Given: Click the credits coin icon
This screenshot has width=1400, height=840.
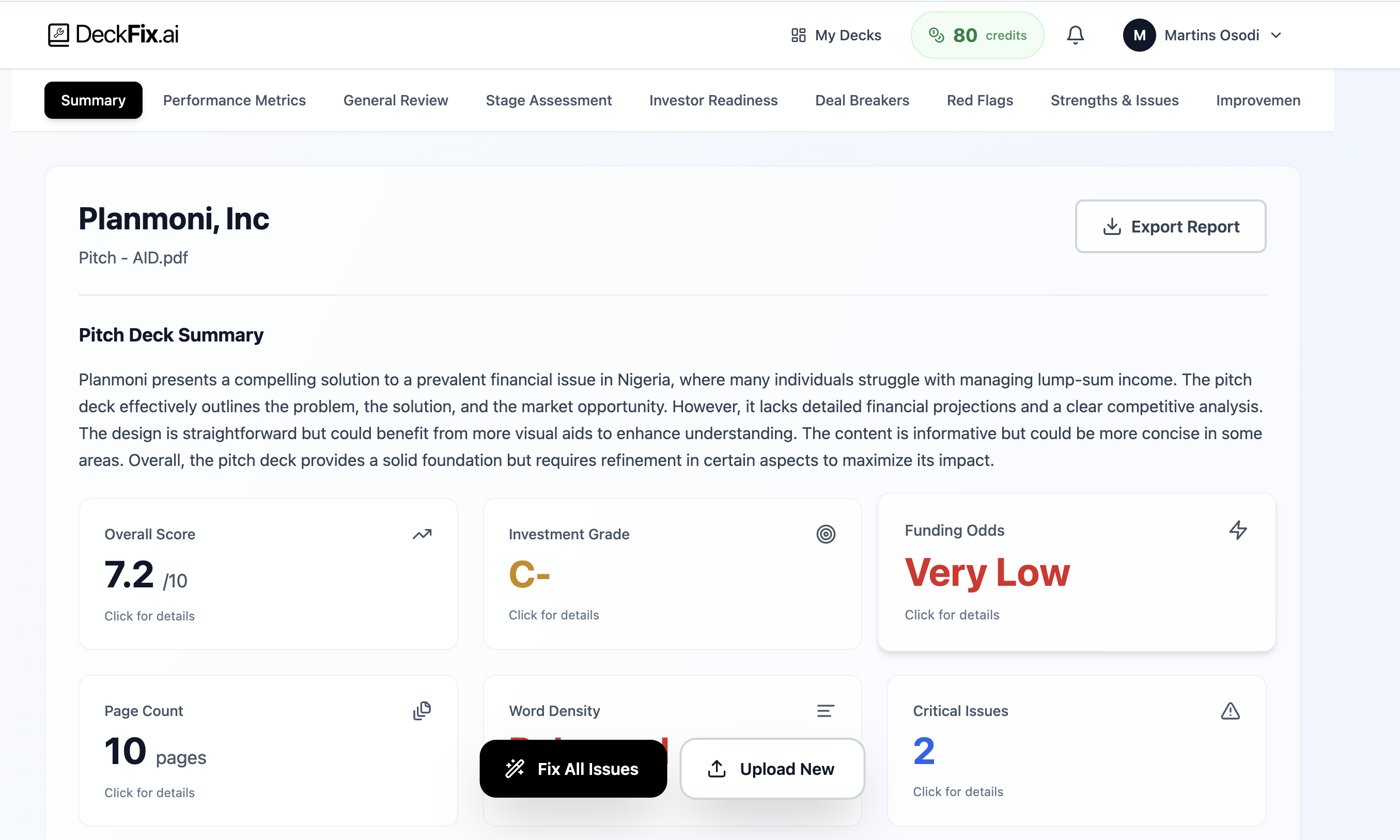Looking at the screenshot, I should click(936, 35).
